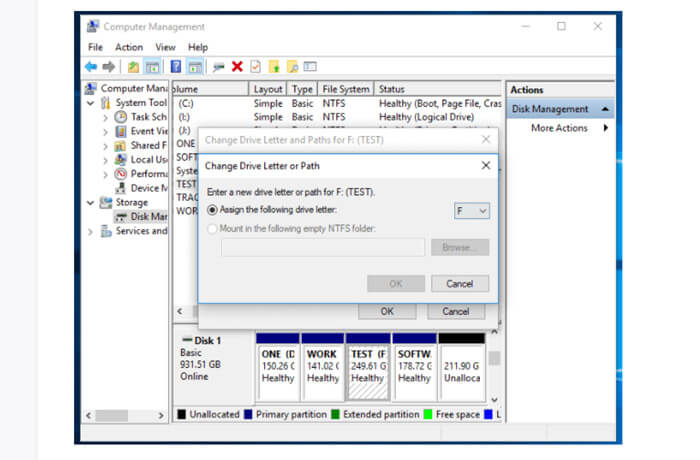Click the Properties checkmark page toolbar icon
Image resolution: width=700 pixels, height=460 pixels.
coord(255,67)
